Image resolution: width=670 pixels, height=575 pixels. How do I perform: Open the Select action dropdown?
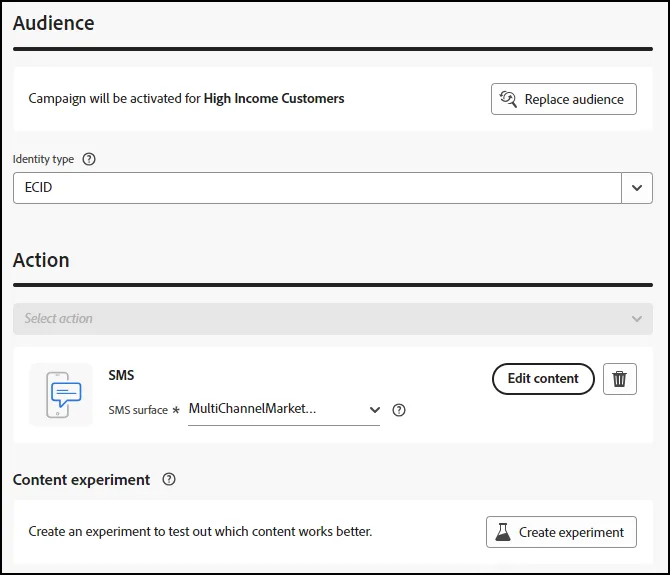[333, 319]
